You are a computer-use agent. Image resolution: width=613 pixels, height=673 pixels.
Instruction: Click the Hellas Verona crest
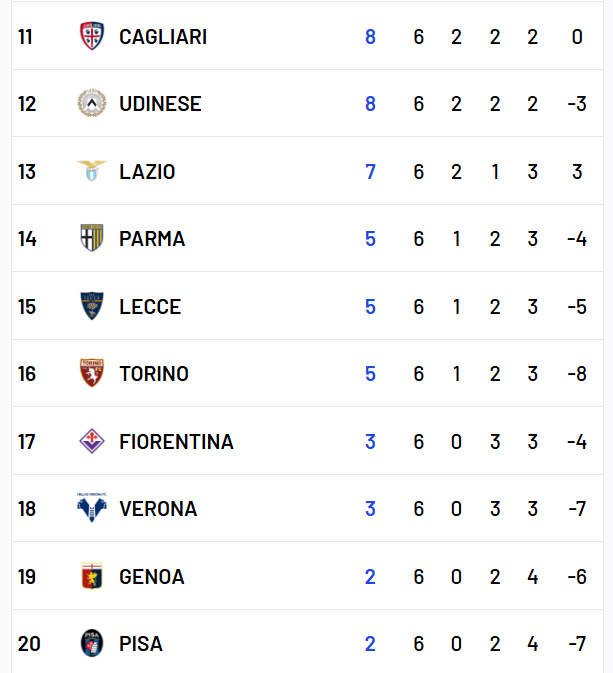92,508
